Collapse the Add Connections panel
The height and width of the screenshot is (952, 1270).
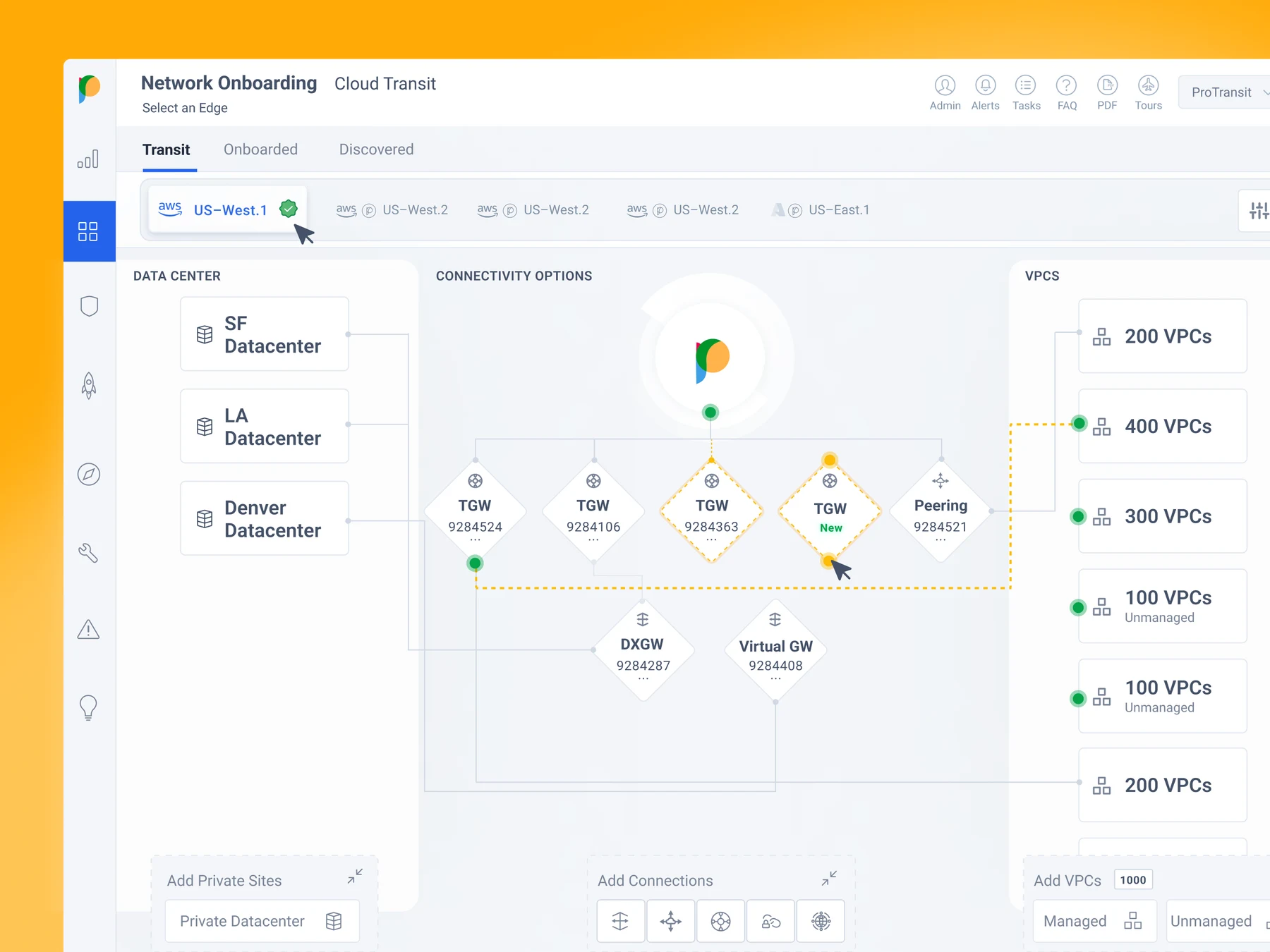(x=829, y=878)
